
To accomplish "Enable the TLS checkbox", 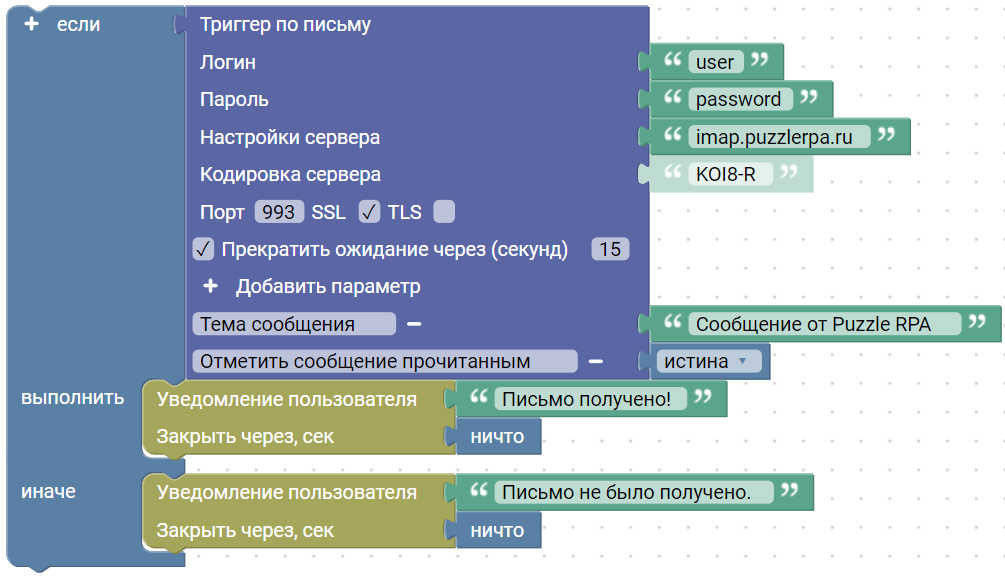I will 445,212.
